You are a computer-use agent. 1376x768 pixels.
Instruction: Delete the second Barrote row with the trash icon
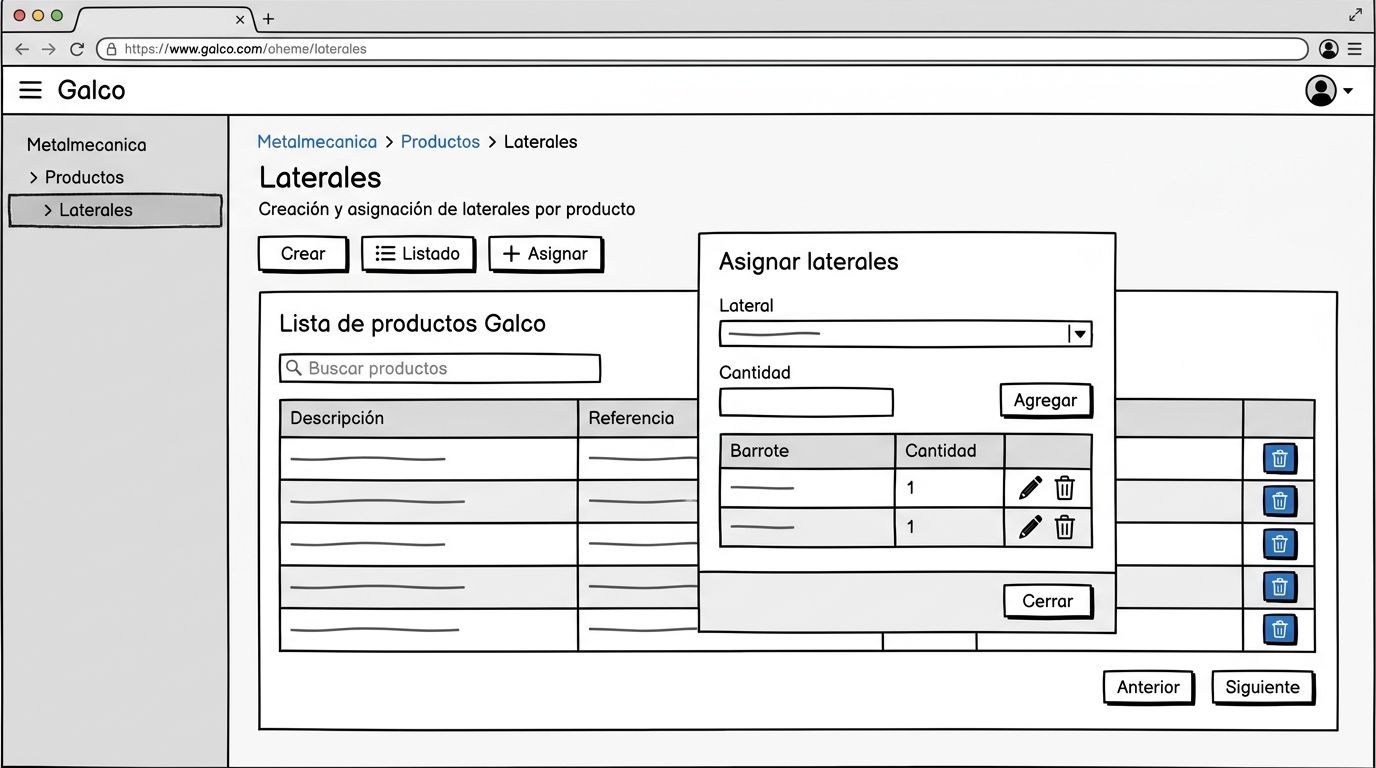pos(1065,527)
